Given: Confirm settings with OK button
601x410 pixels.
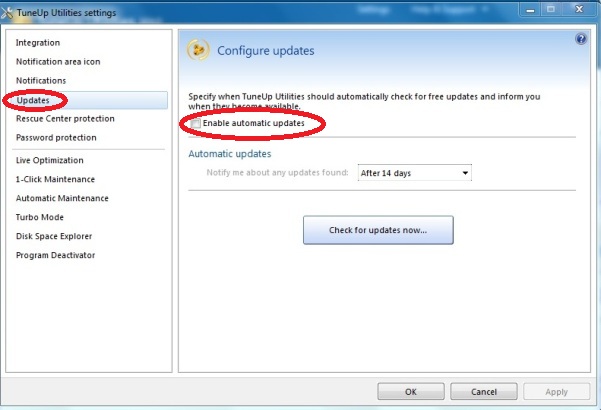Looking at the screenshot, I should pos(411,392).
